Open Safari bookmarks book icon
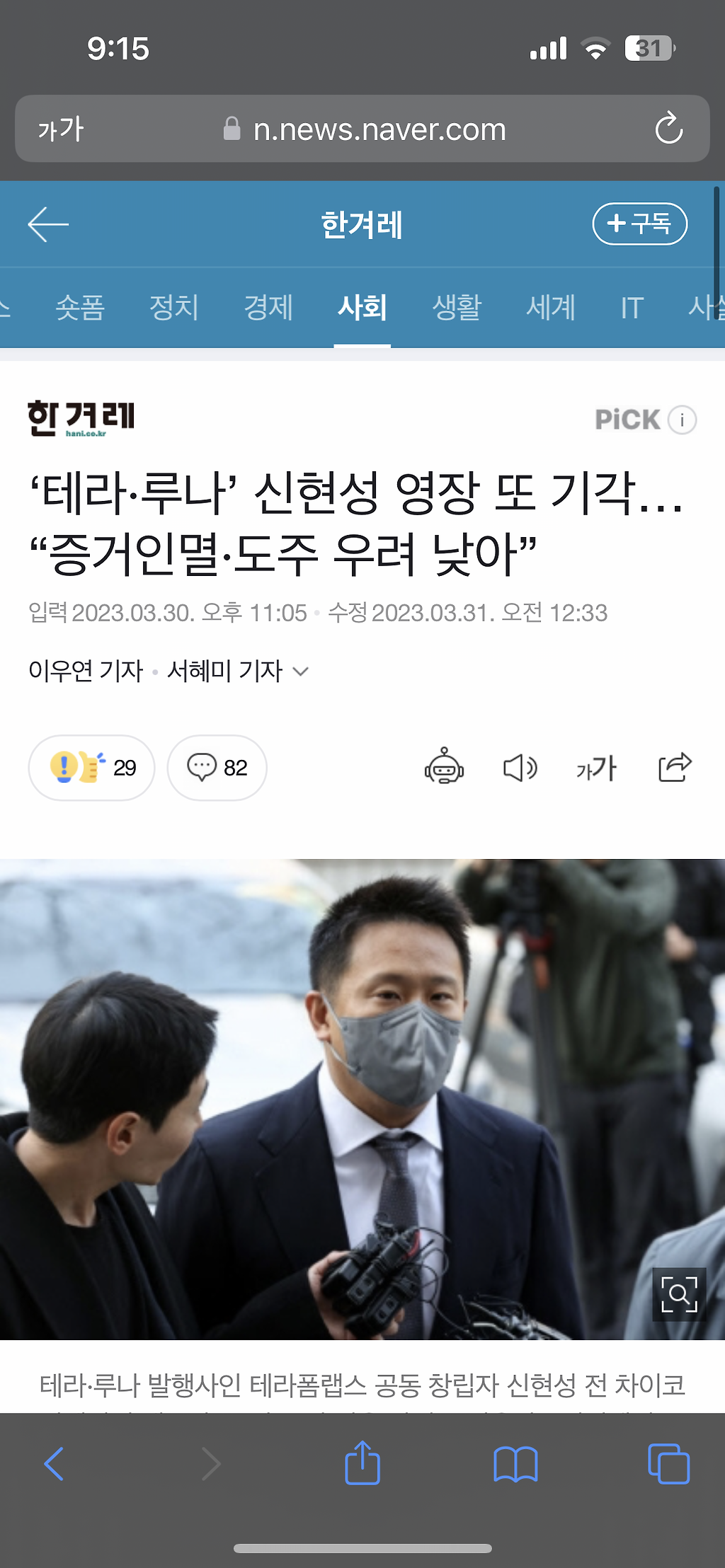This screenshot has height=1568, width=725. pyautogui.click(x=515, y=1464)
